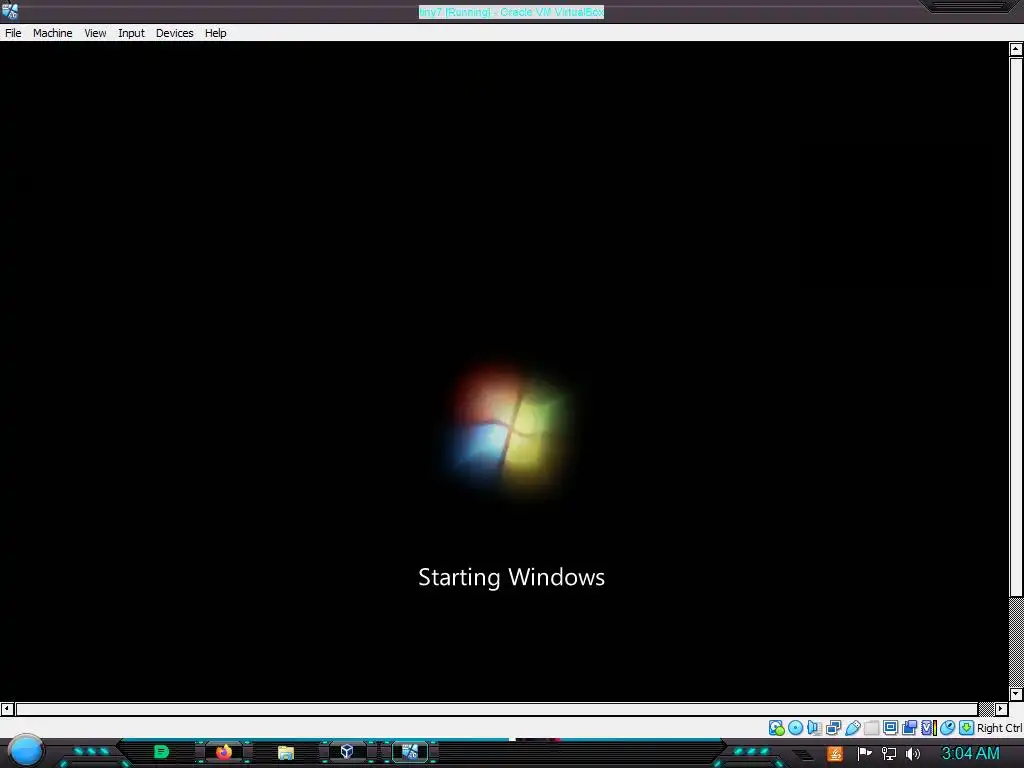Click the keyboard capture green arrow icon
The image size is (1024, 768).
click(967, 728)
